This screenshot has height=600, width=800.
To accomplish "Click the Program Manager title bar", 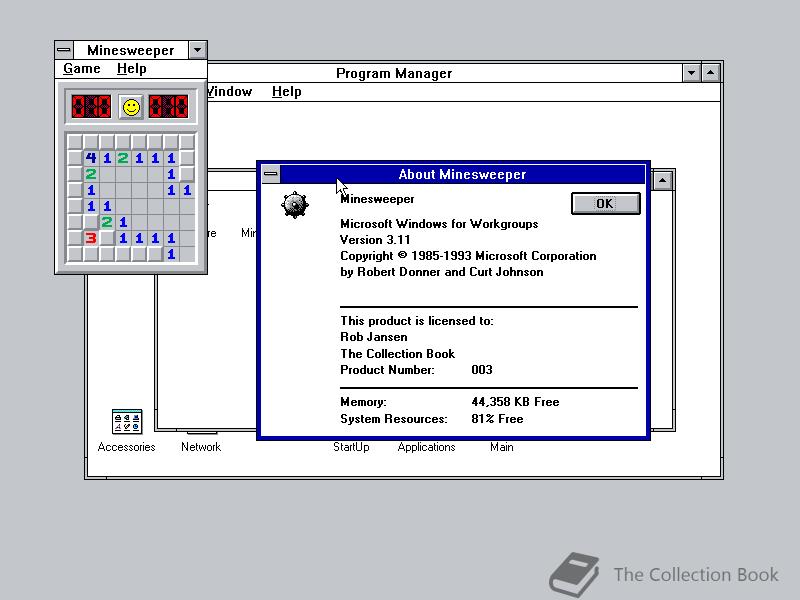I will (394, 73).
